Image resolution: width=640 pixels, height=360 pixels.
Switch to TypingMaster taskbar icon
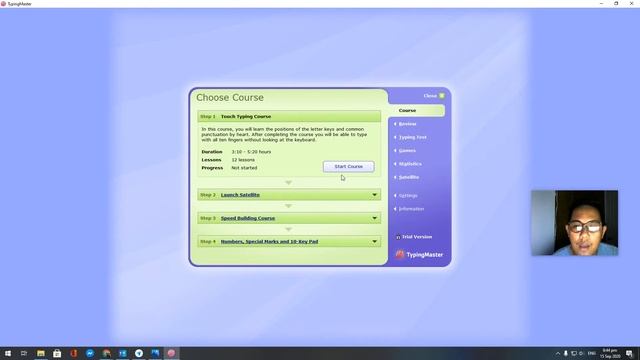(171, 353)
